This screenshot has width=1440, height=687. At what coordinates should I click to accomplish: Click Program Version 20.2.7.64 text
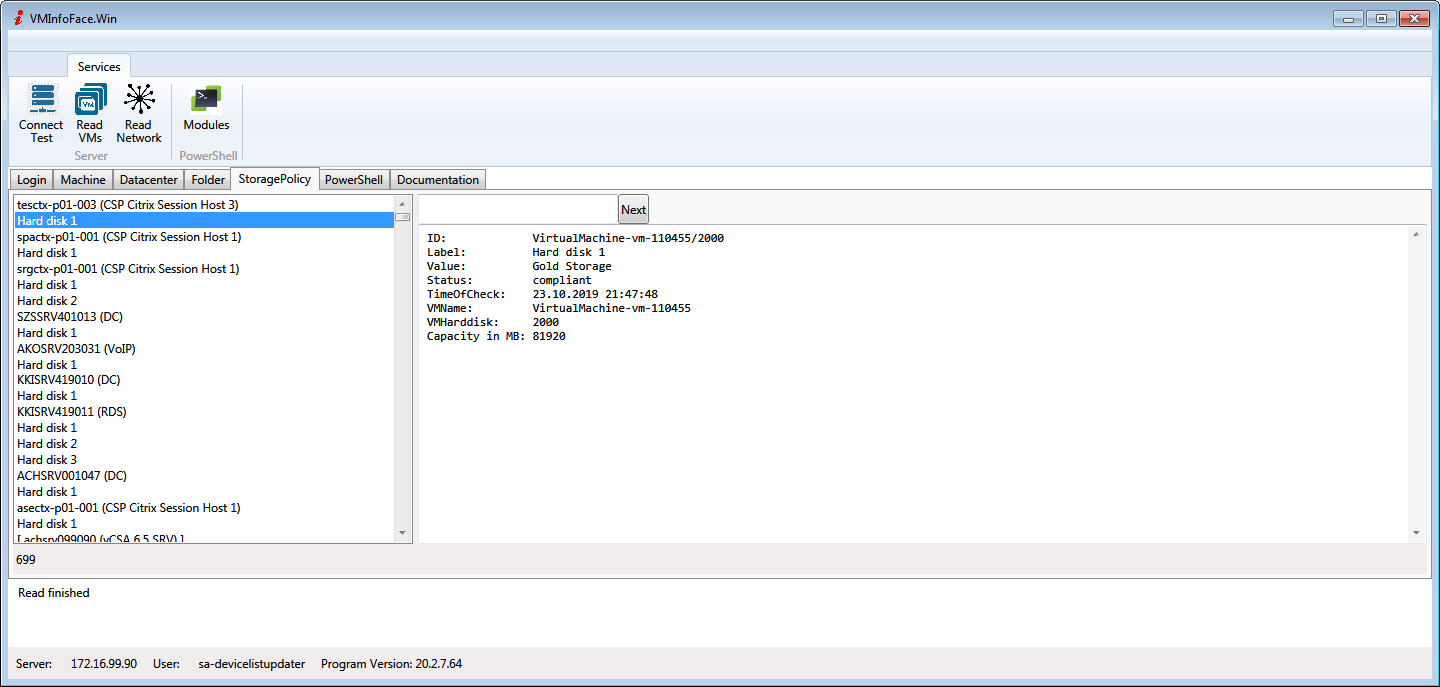391,664
